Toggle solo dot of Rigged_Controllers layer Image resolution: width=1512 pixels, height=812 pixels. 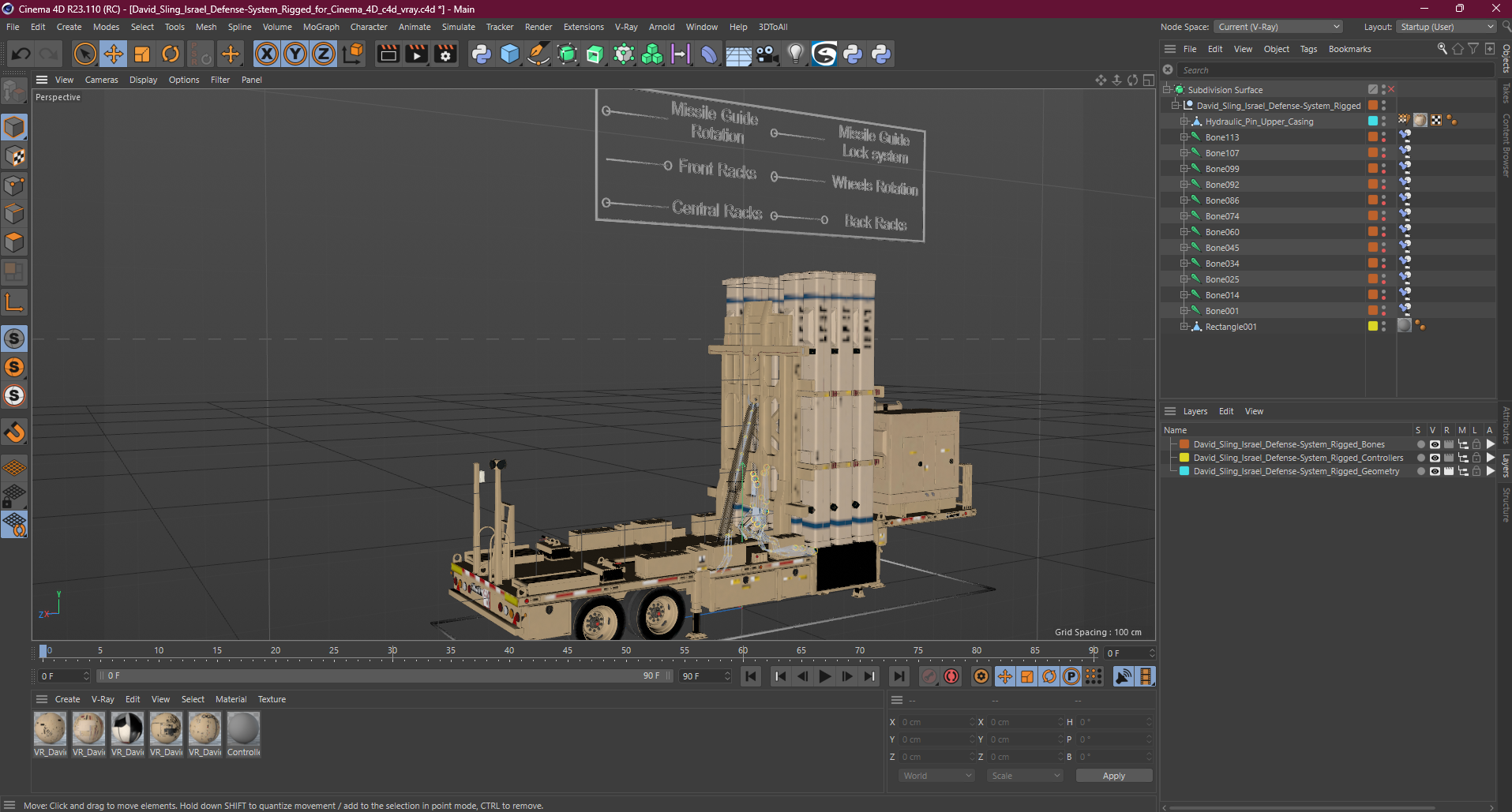pos(1420,458)
